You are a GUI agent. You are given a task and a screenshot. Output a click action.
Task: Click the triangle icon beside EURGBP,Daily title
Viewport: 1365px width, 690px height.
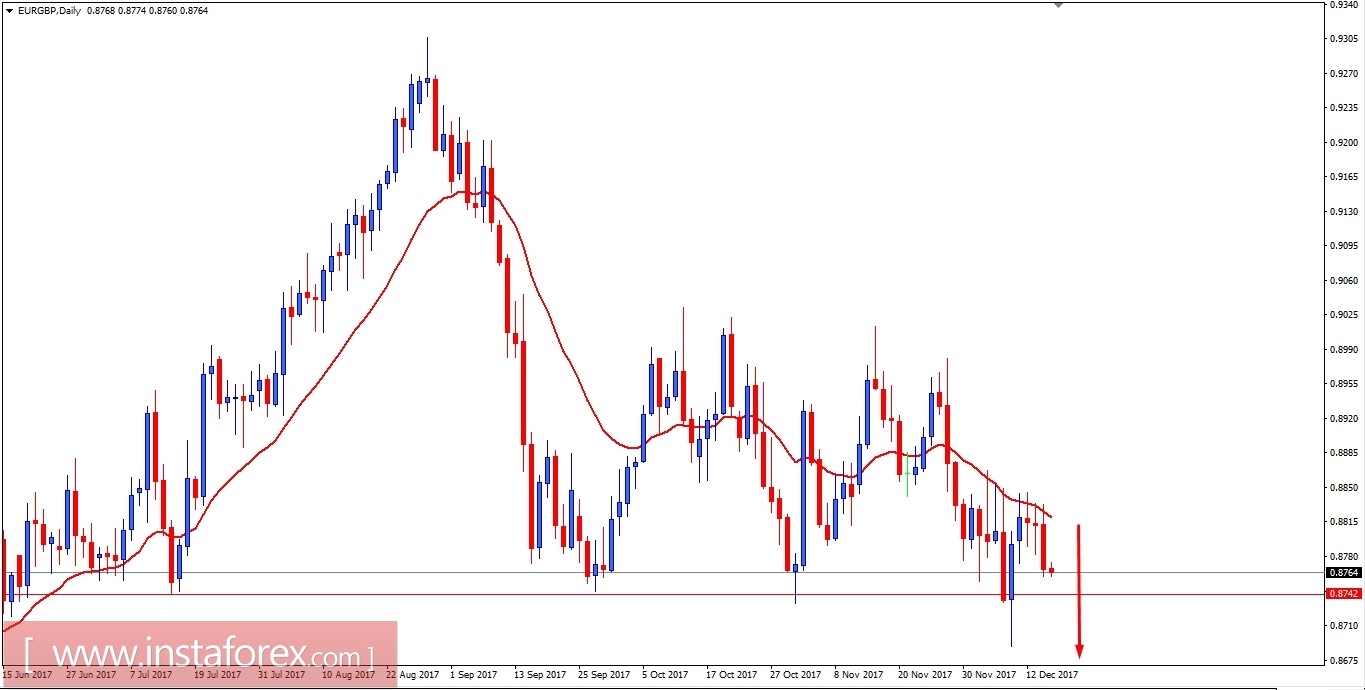[10, 10]
